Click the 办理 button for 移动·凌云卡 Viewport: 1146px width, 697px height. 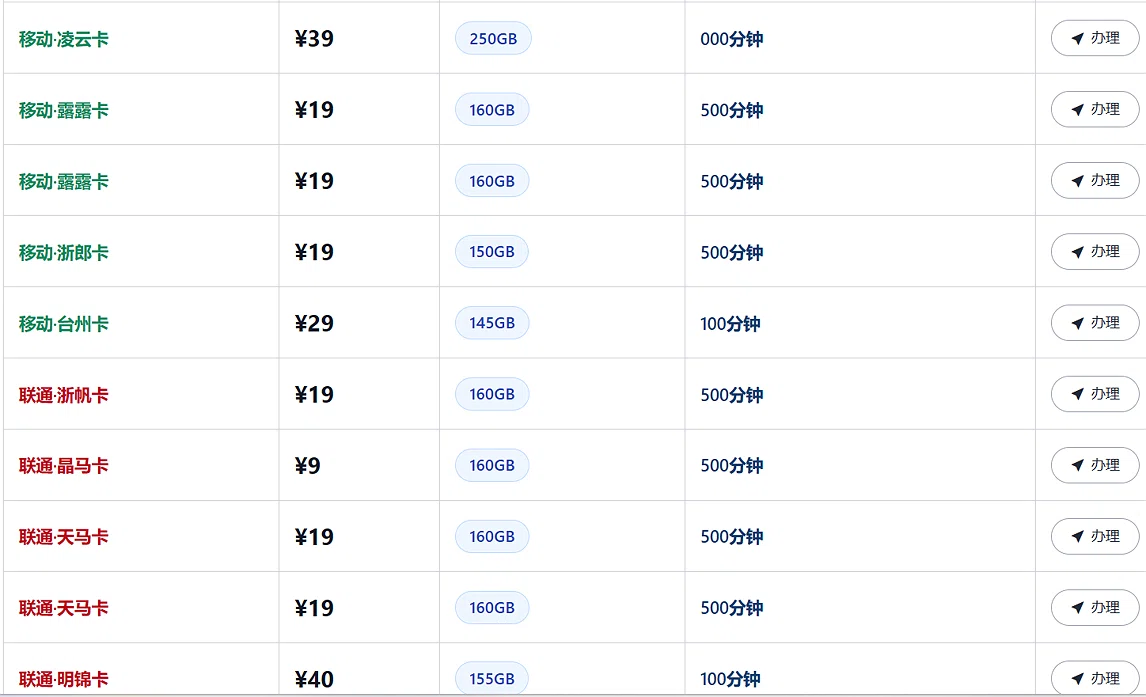tap(1095, 38)
